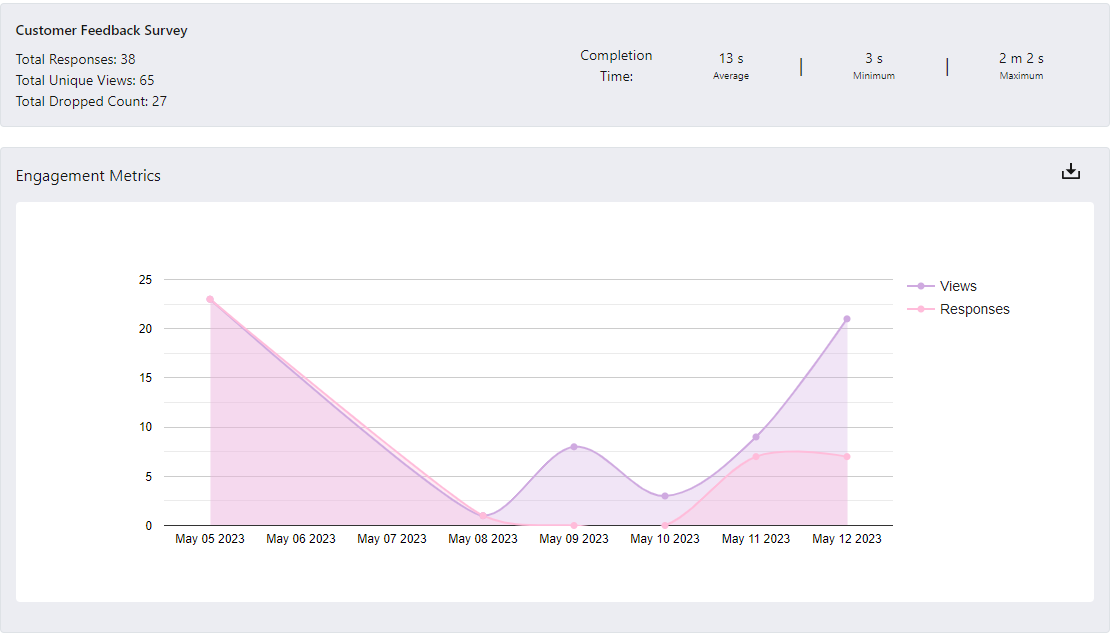This screenshot has height=633, width=1110.
Task: Click the peak data point on May 05
Action: [210, 299]
